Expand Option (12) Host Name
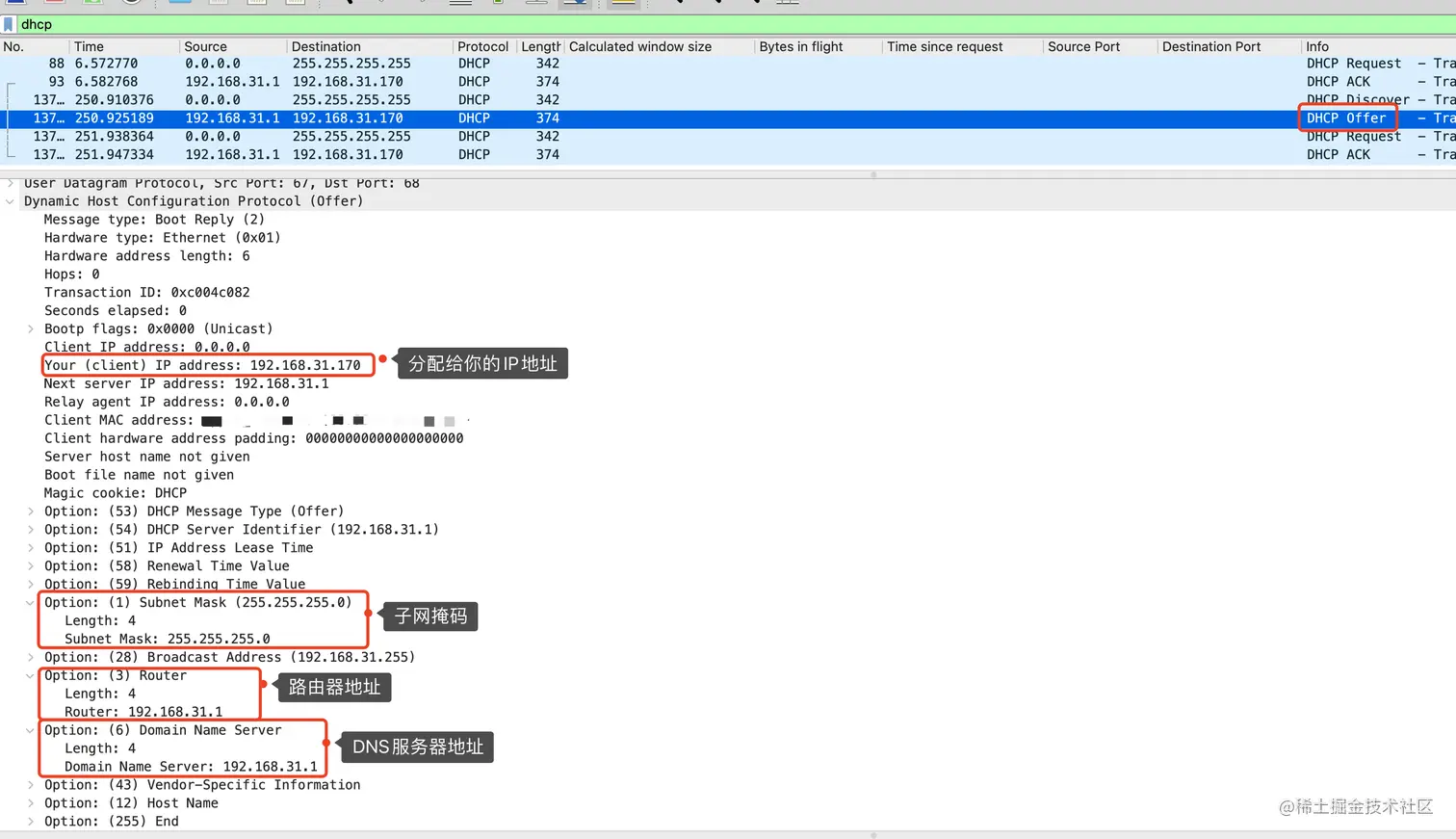This screenshot has width=1456, height=839. click(31, 803)
